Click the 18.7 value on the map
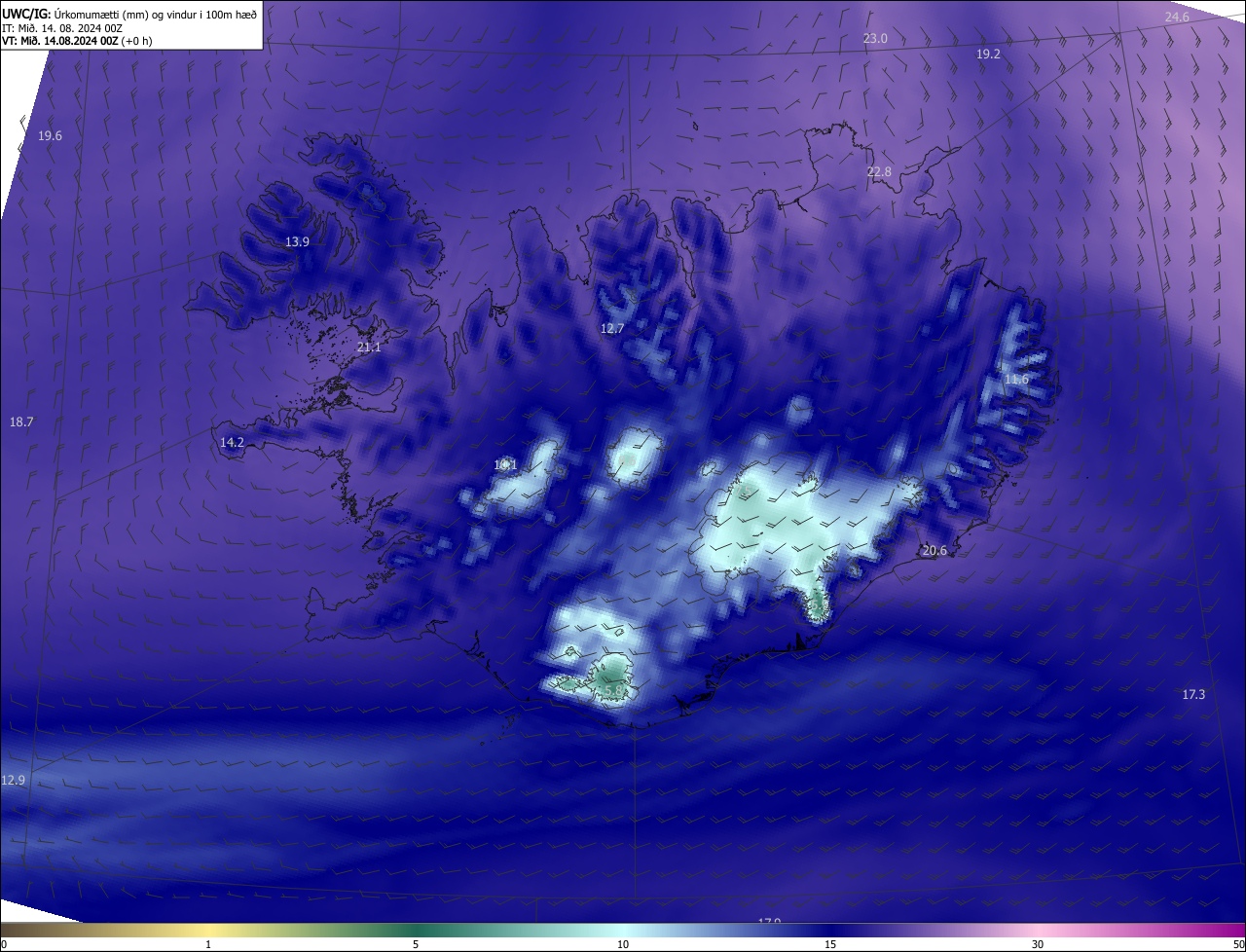The image size is (1246, 952). coord(21,421)
